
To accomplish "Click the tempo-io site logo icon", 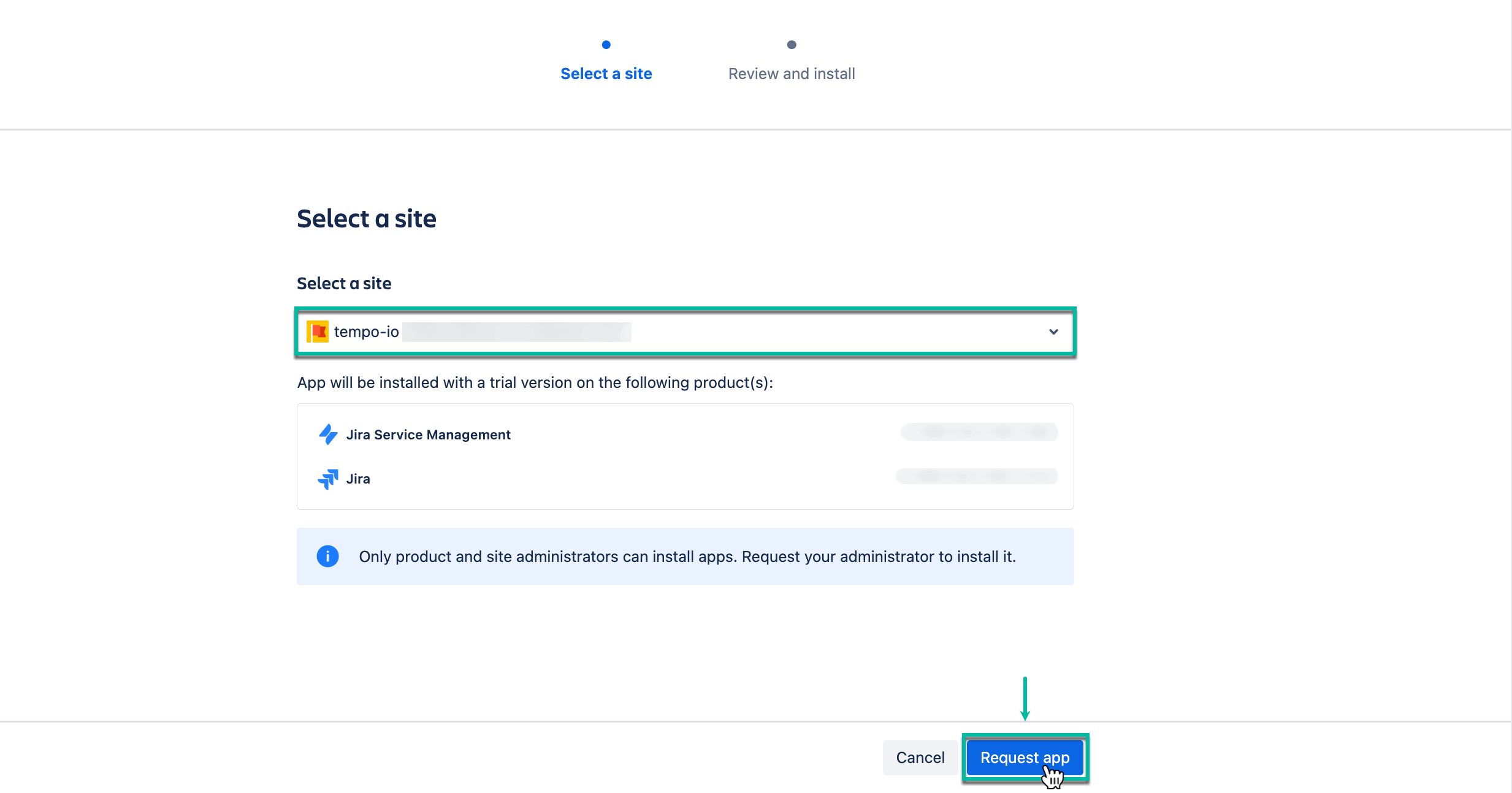I will coord(318,332).
